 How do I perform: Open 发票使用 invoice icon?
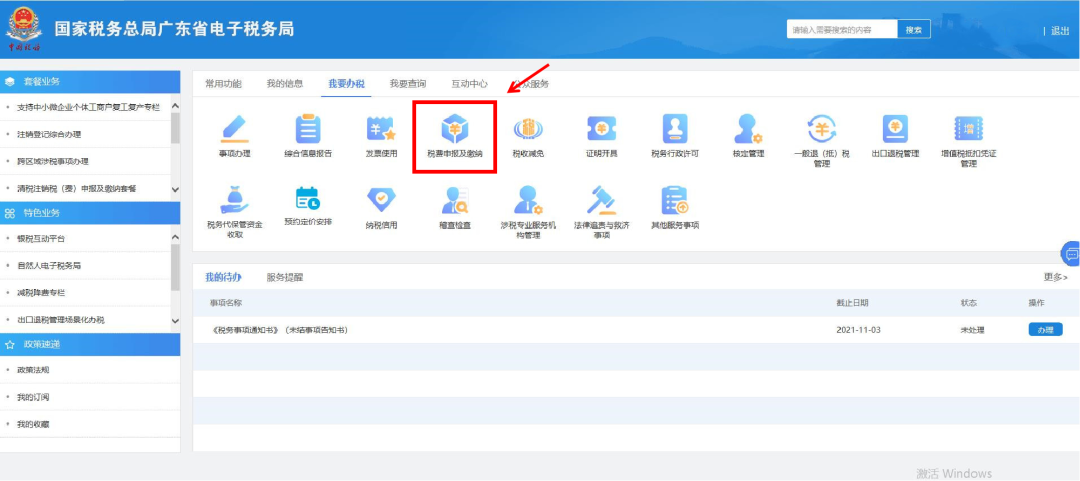click(381, 129)
